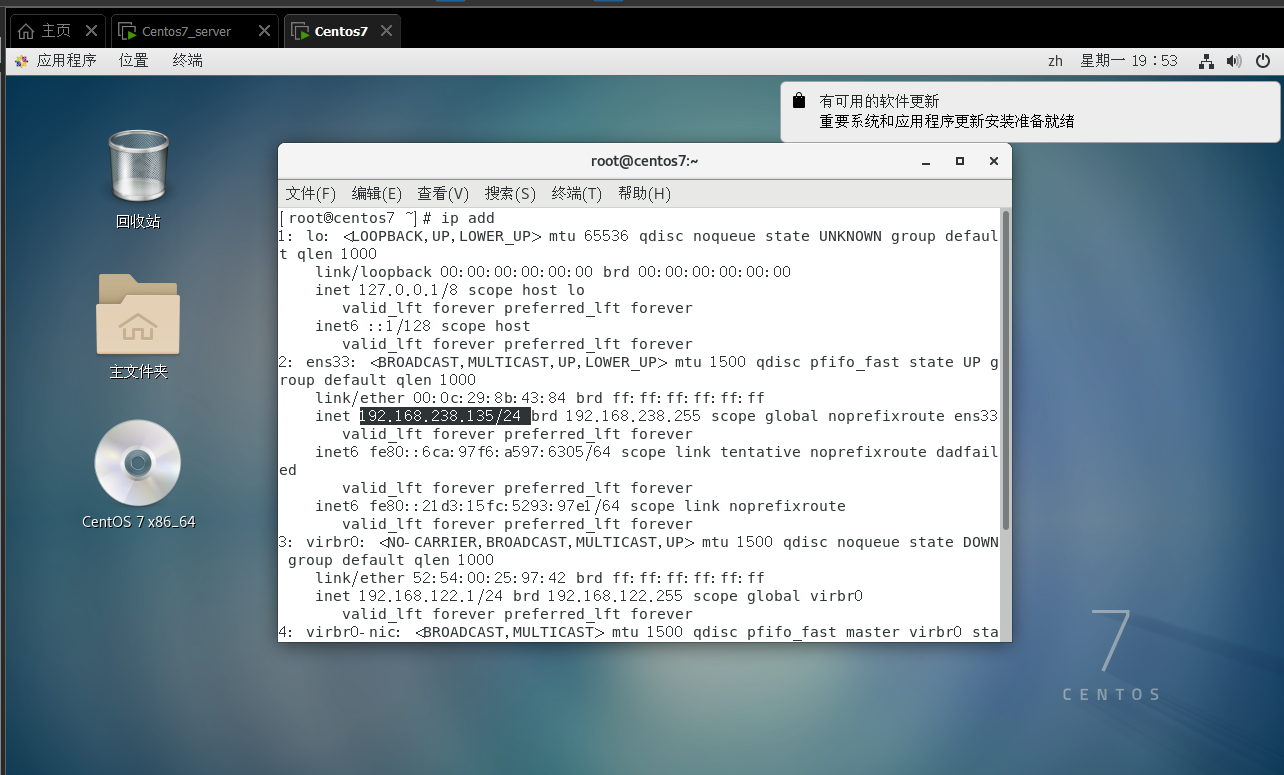Open the 文件(F) menu in terminal
Viewport: 1284px width, 775px height.
coord(310,193)
